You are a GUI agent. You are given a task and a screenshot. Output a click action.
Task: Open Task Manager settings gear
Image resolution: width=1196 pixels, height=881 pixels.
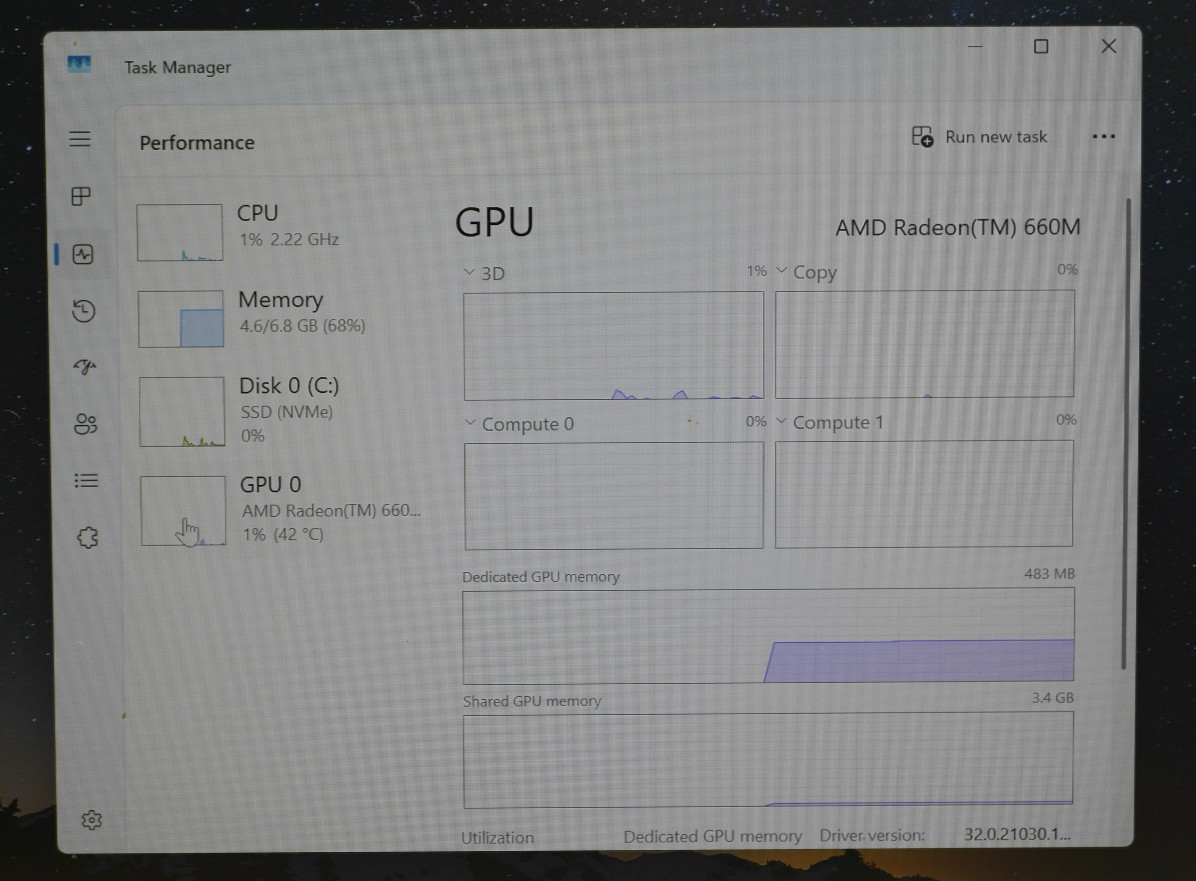point(92,820)
